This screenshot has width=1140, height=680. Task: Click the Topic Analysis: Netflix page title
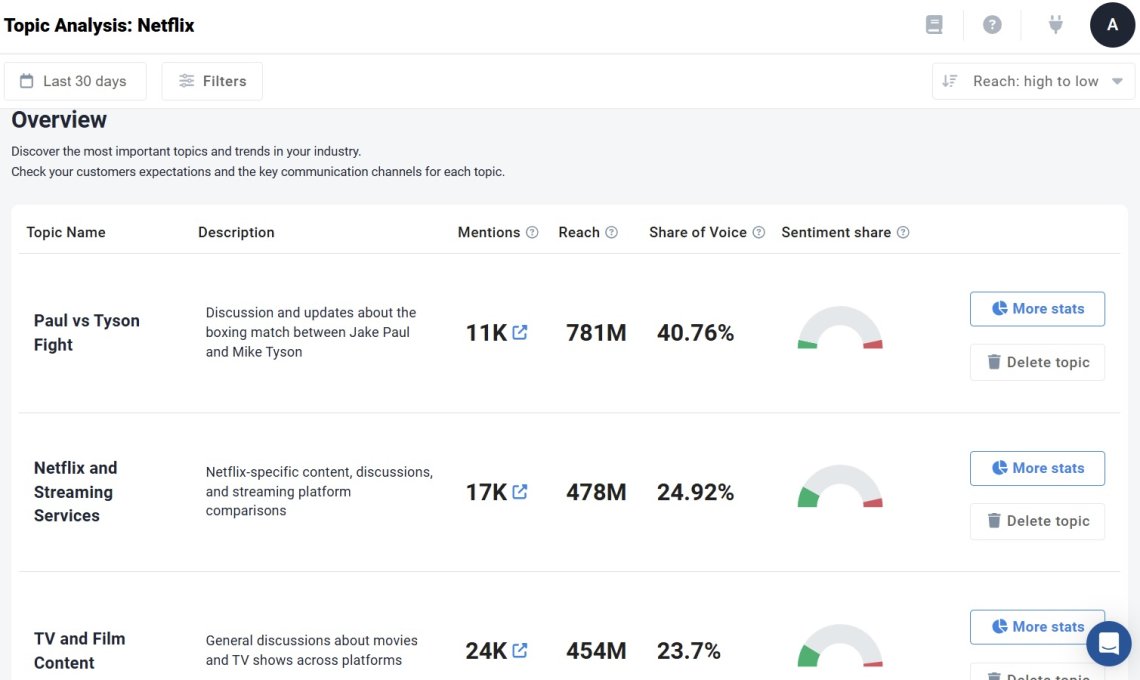pyautogui.click(x=99, y=25)
